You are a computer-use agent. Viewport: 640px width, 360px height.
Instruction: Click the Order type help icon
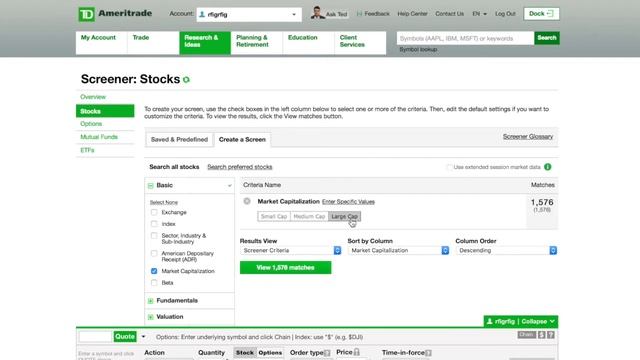click(x=327, y=353)
